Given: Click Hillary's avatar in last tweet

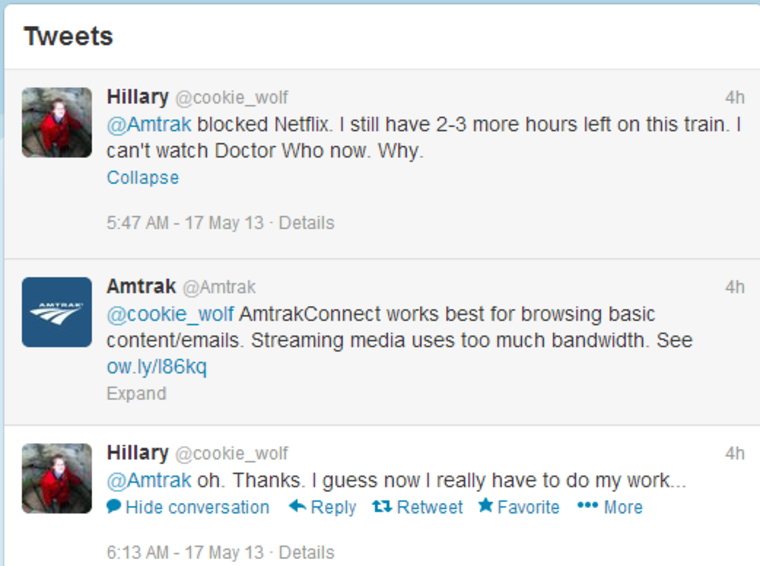Looking at the screenshot, I should click(57, 478).
